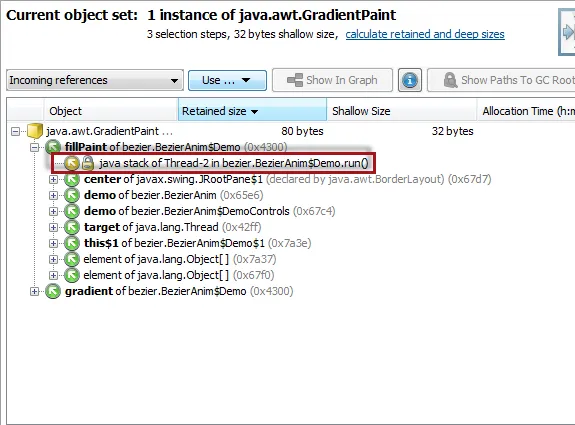
Task: Click the blue info icon button
Action: (x=410, y=80)
